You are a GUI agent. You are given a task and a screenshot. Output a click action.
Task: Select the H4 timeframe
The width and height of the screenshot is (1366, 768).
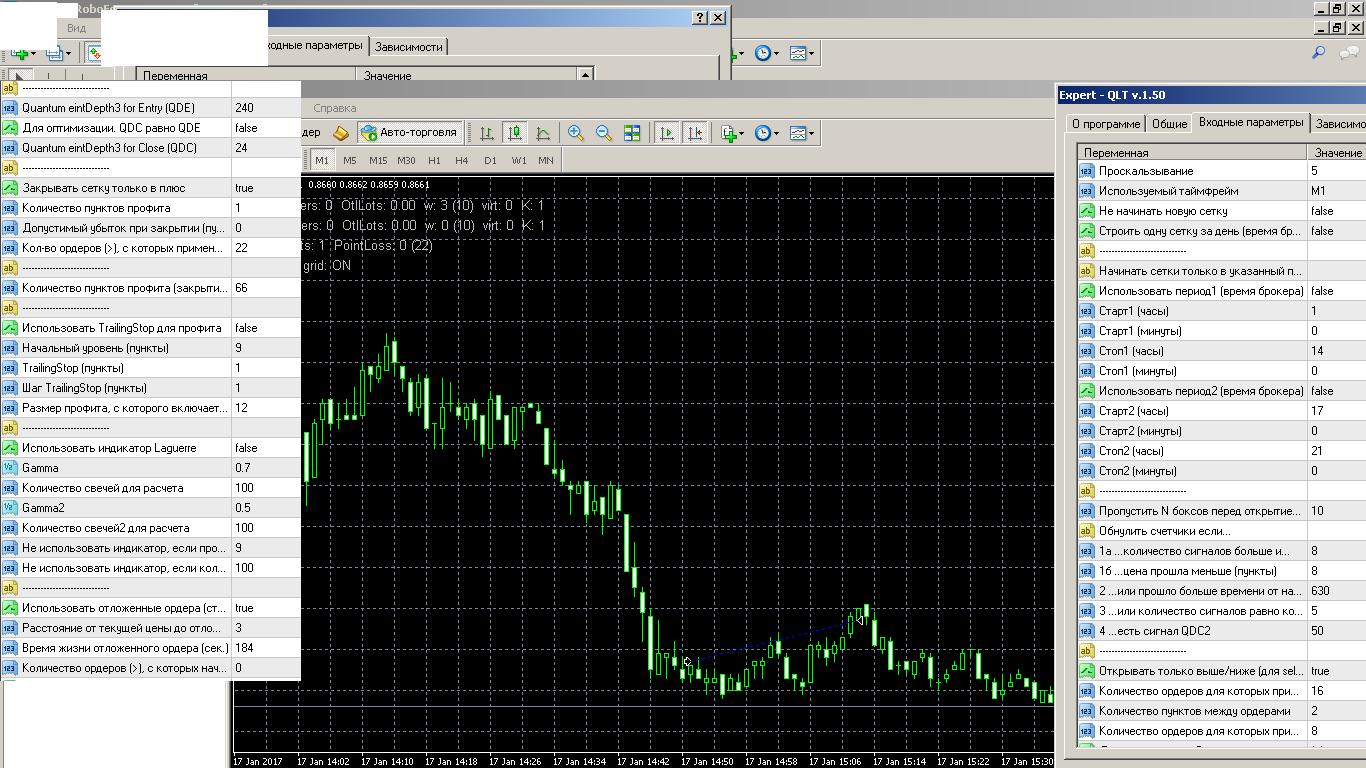click(x=461, y=160)
